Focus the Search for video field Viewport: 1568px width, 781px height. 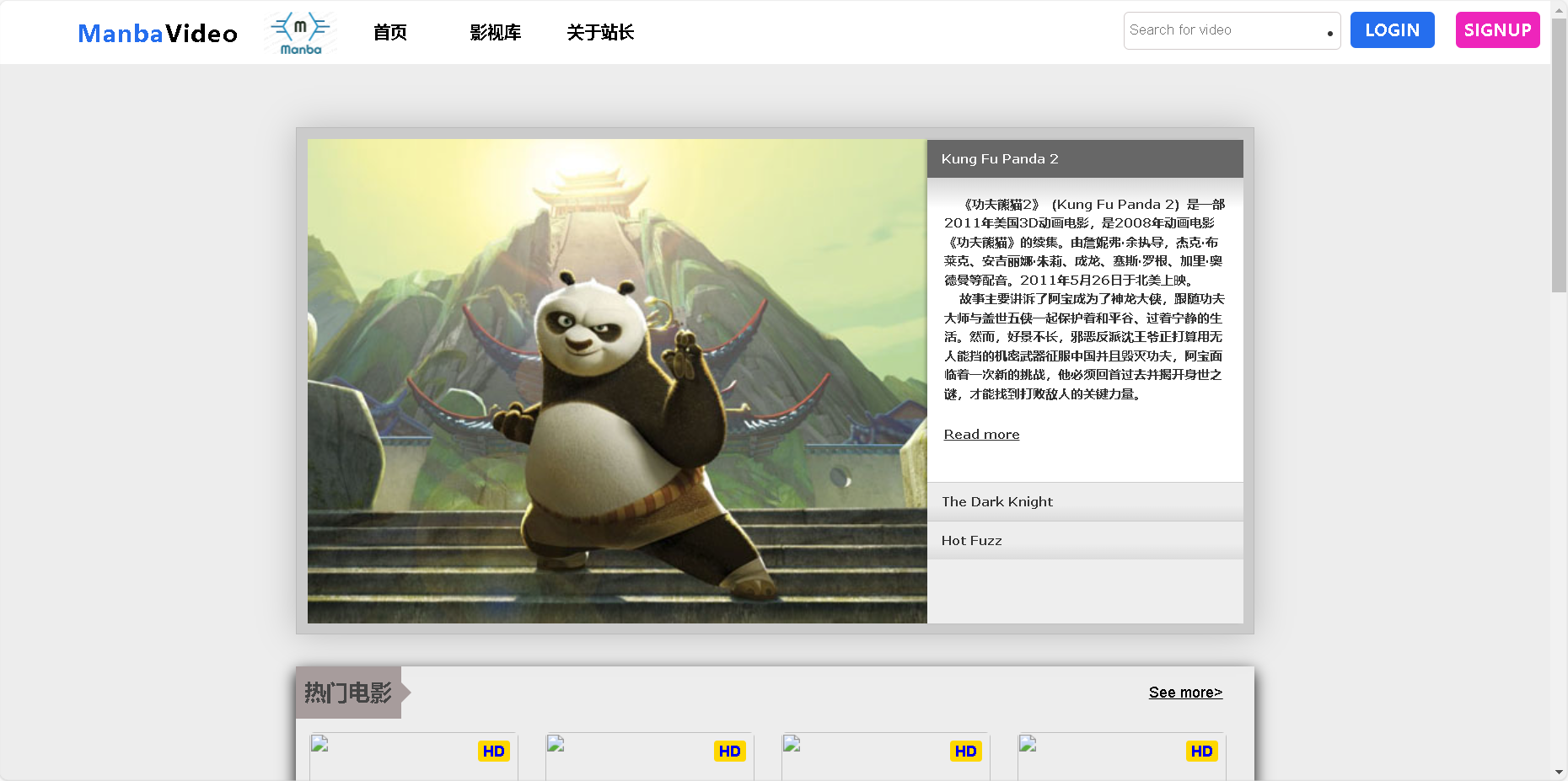click(x=1232, y=30)
